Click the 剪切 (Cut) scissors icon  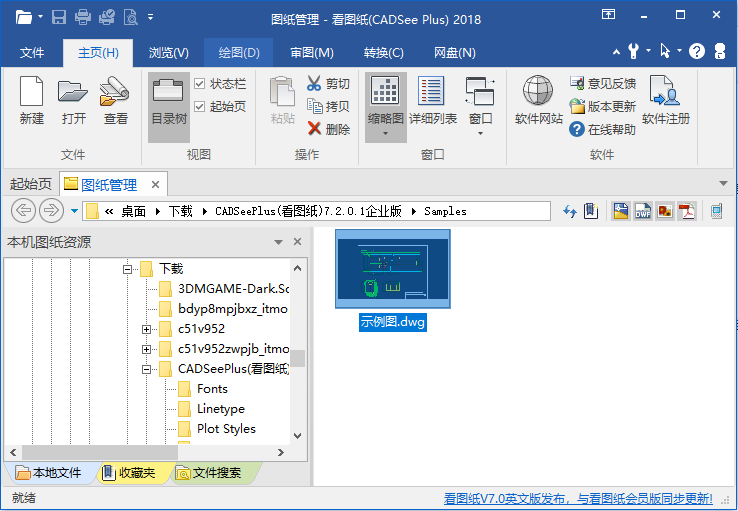[314, 83]
